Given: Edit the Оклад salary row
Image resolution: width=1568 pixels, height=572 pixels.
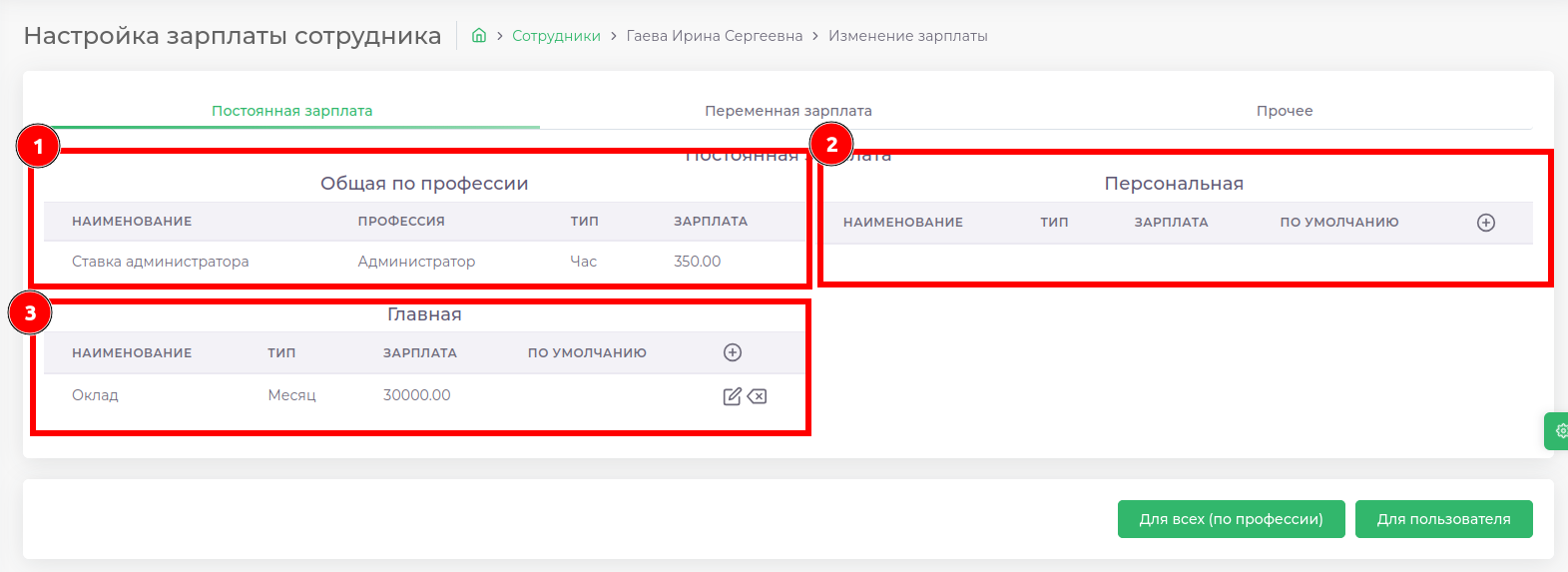Looking at the screenshot, I should coord(732,396).
